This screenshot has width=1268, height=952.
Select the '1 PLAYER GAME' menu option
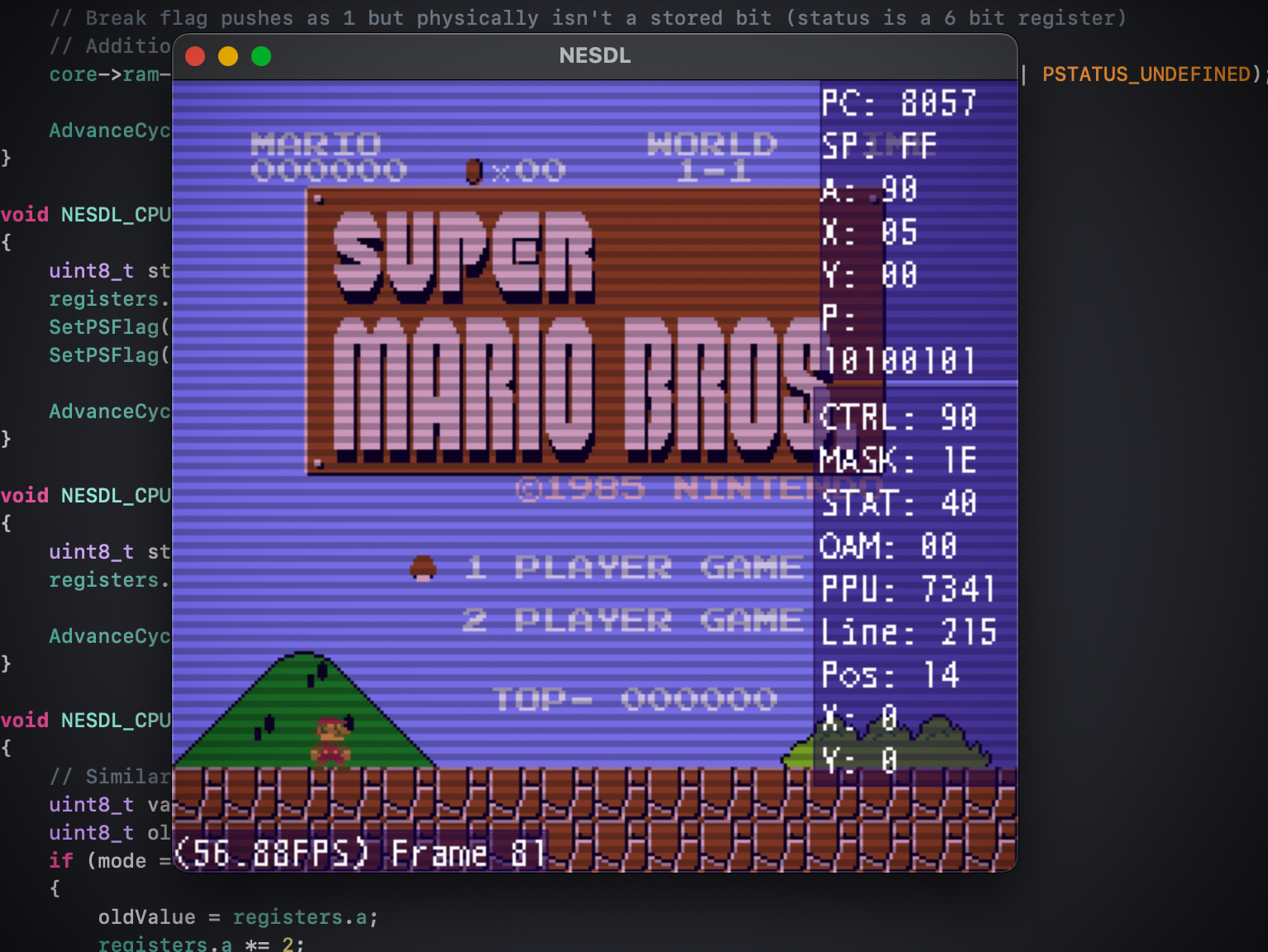pos(634,568)
